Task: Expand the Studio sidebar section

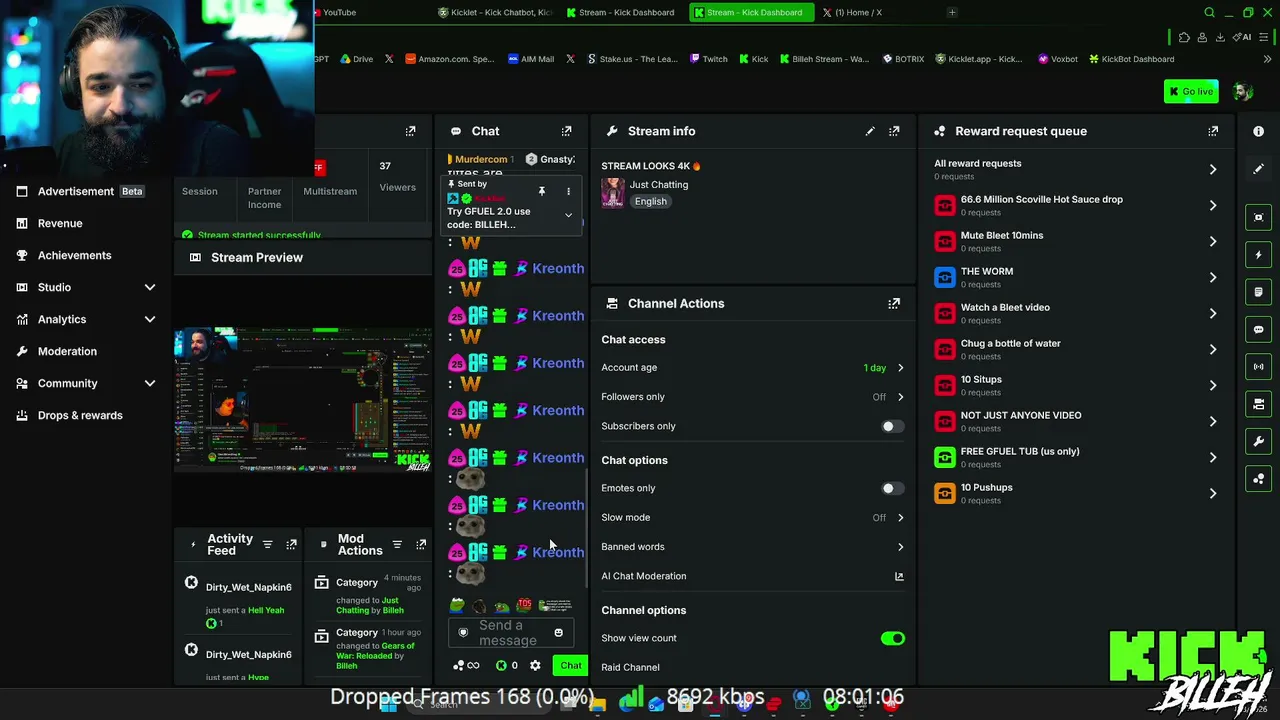Action: (150, 287)
